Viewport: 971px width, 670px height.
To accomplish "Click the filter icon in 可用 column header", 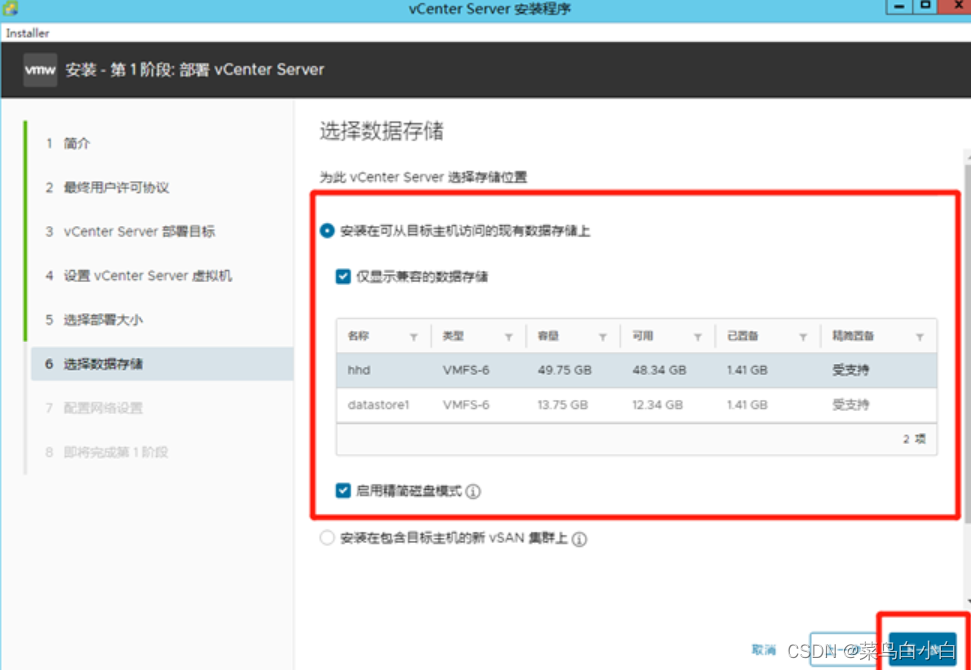I will pyautogui.click(x=697, y=337).
